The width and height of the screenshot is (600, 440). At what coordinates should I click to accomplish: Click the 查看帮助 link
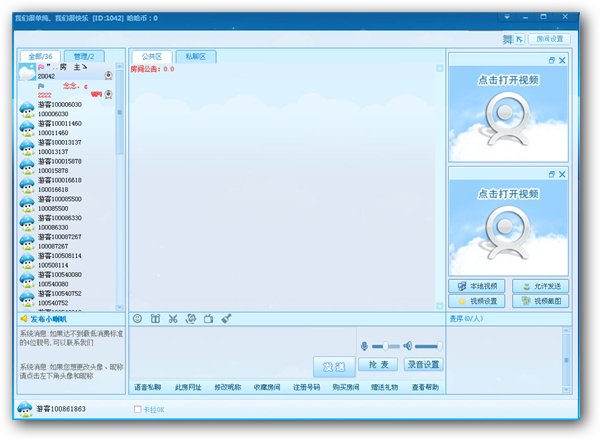425,387
